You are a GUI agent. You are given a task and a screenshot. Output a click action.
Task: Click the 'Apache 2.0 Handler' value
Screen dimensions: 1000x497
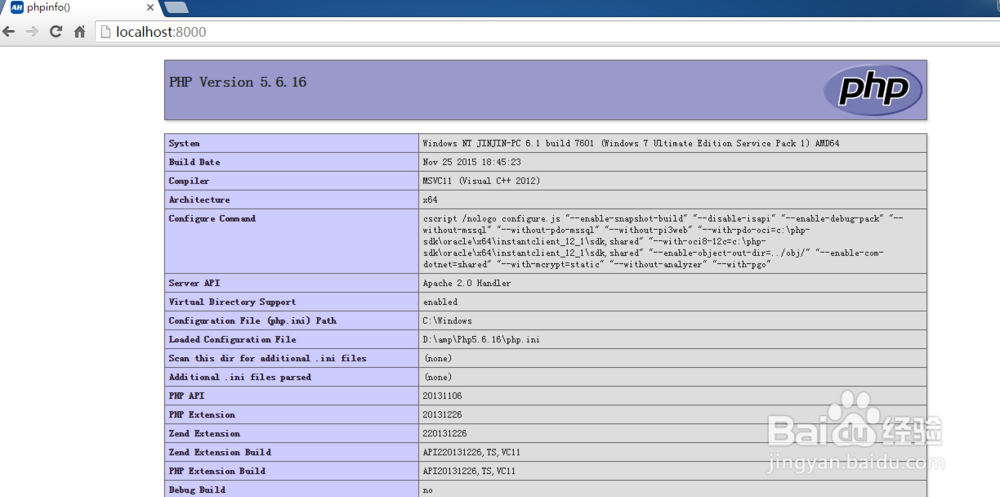(467, 283)
